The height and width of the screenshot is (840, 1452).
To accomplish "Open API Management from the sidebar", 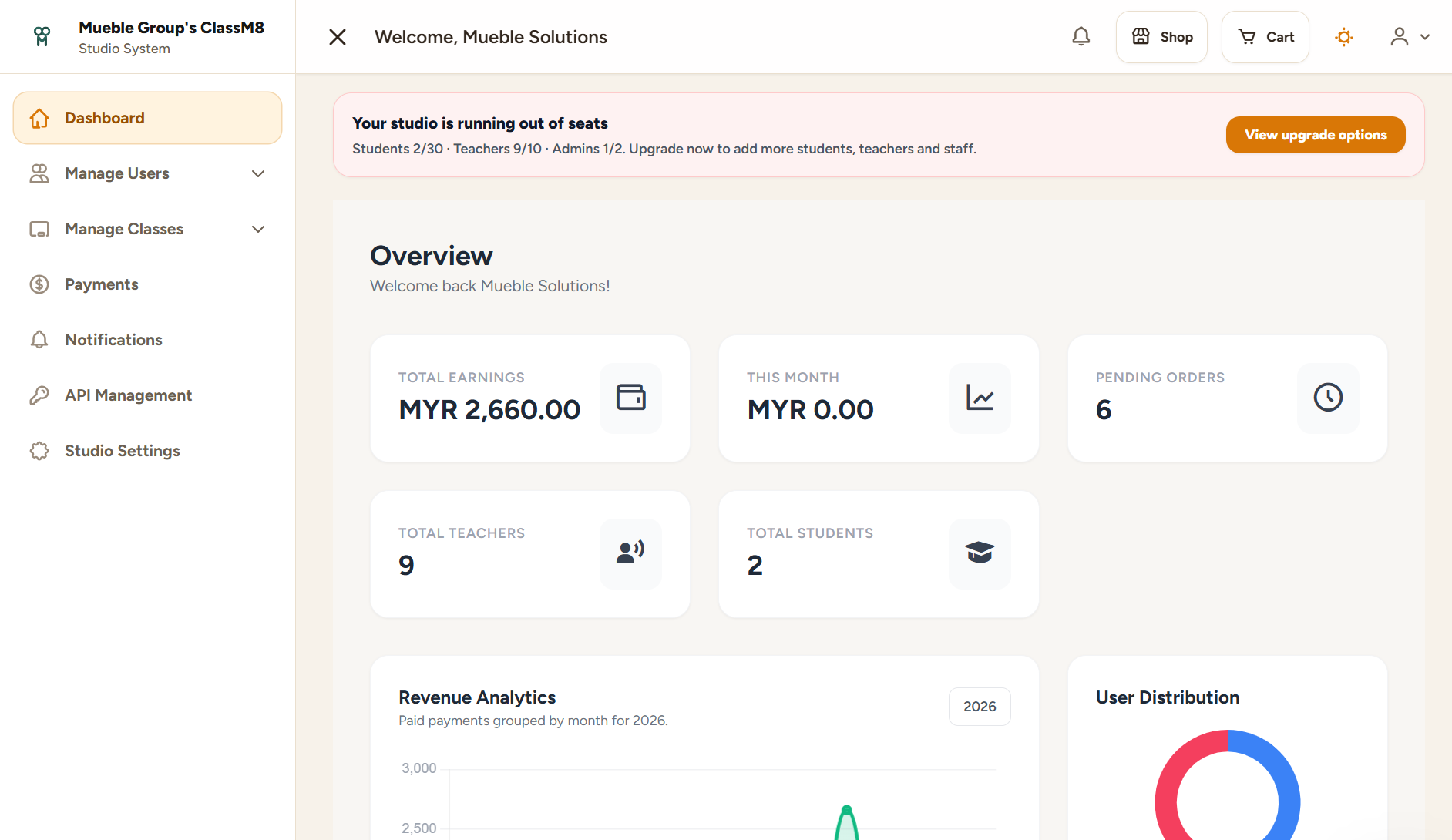I will click(x=147, y=395).
